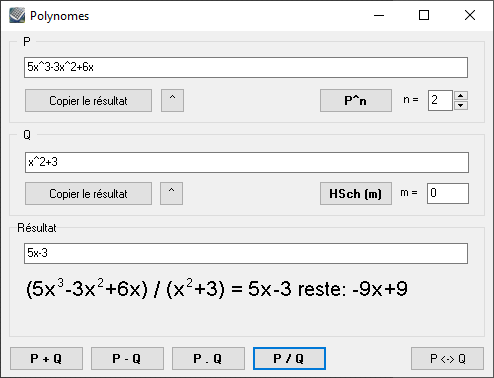This screenshot has width=494, height=378.
Task: Copy the result into P
Action: coord(88,100)
